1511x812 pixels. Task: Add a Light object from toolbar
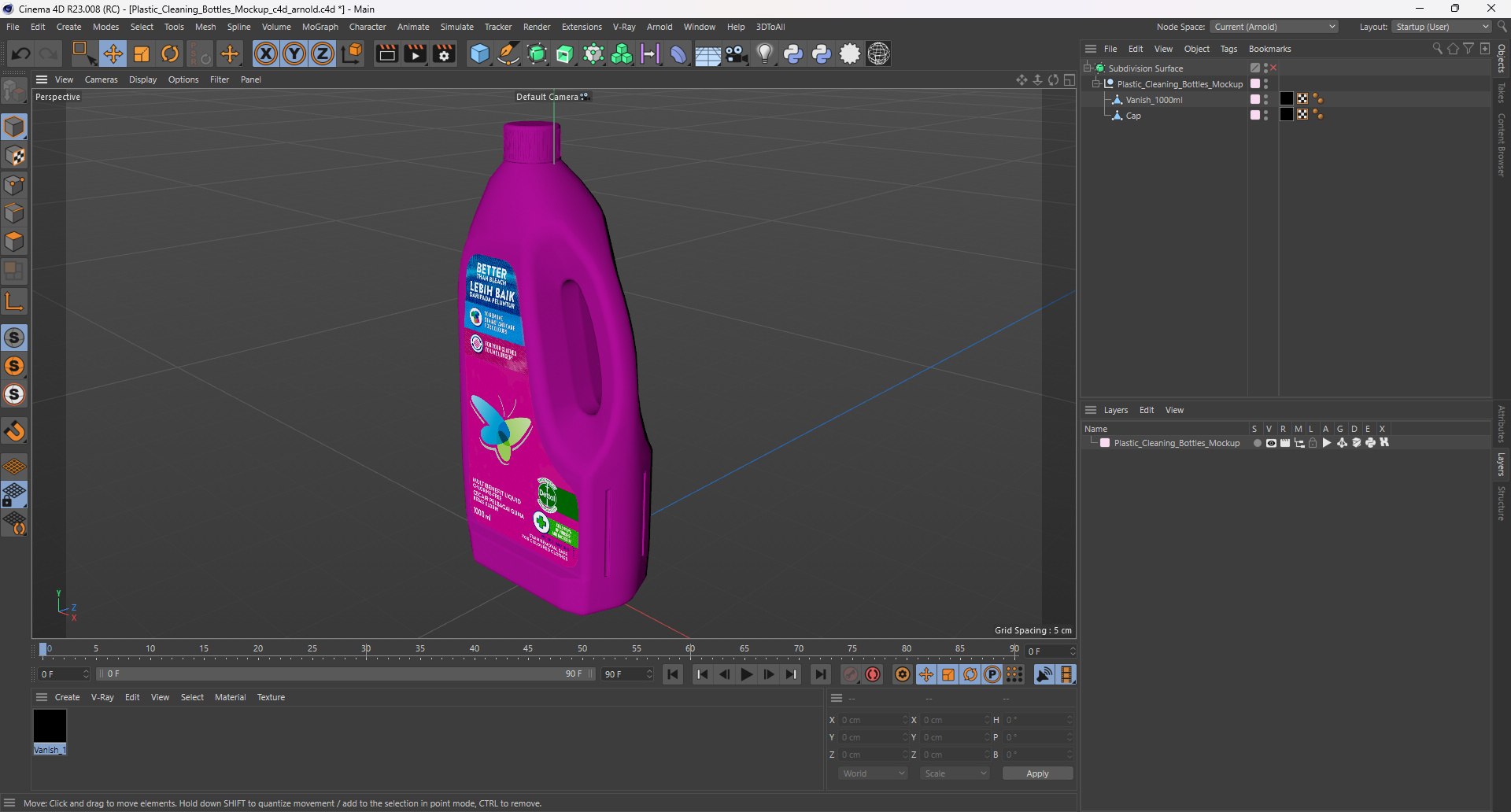[x=765, y=54]
